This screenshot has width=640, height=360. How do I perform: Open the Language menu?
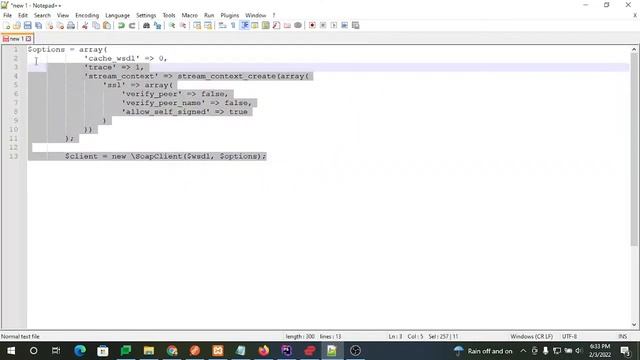point(117,15)
